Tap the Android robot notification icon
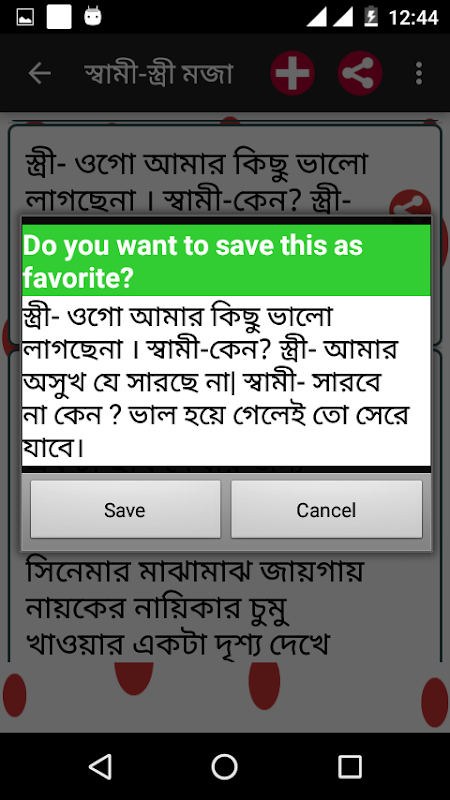The image size is (450, 800). (93, 16)
